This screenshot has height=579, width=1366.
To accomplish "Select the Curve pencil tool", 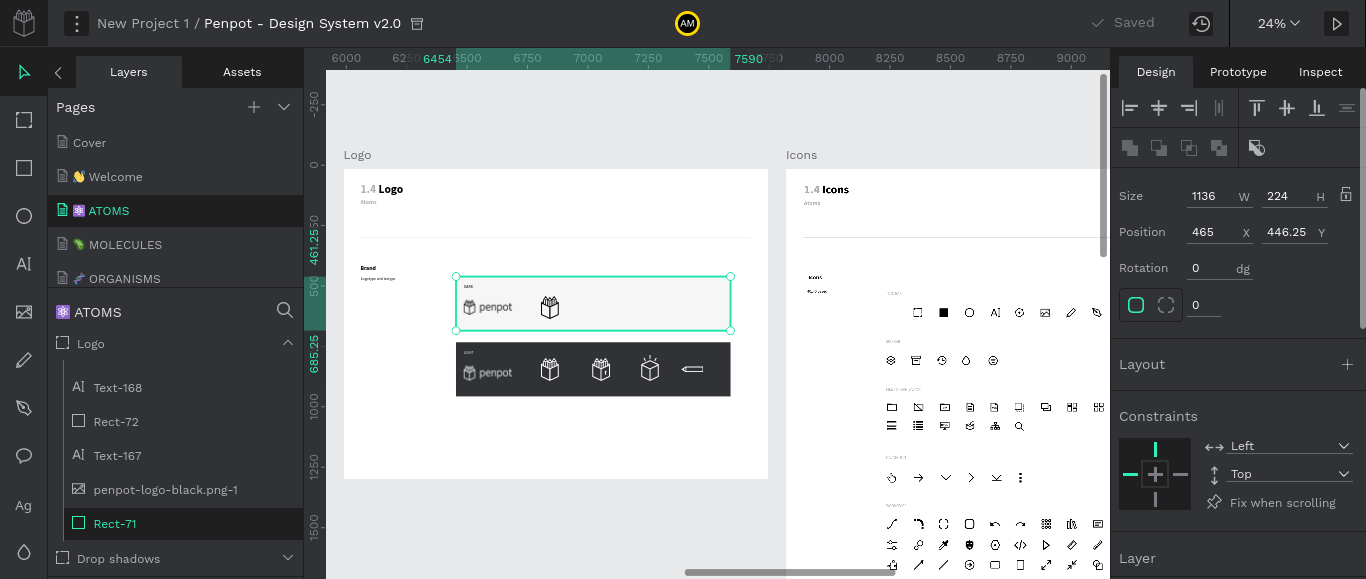I will click(x=24, y=360).
